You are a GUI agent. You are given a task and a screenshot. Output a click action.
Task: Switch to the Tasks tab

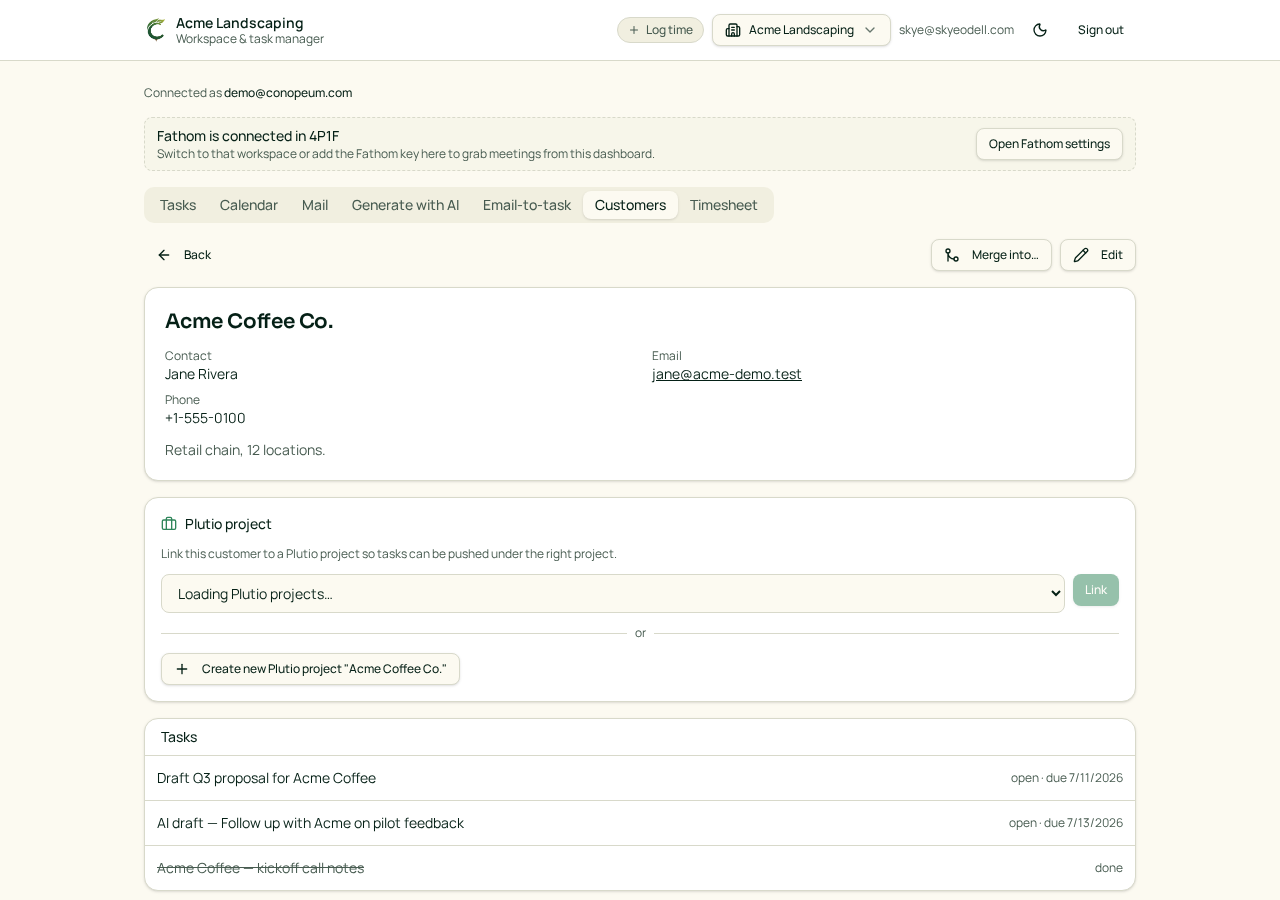coord(178,205)
